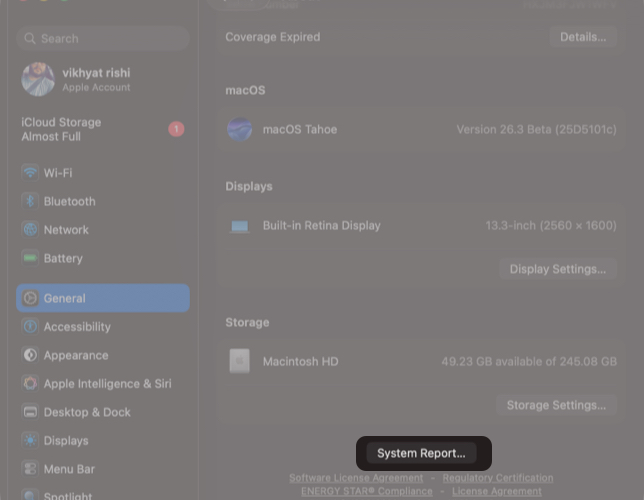The width and height of the screenshot is (644, 500).
Task: Go to Desktop & Dock settings
Action: coord(87,412)
